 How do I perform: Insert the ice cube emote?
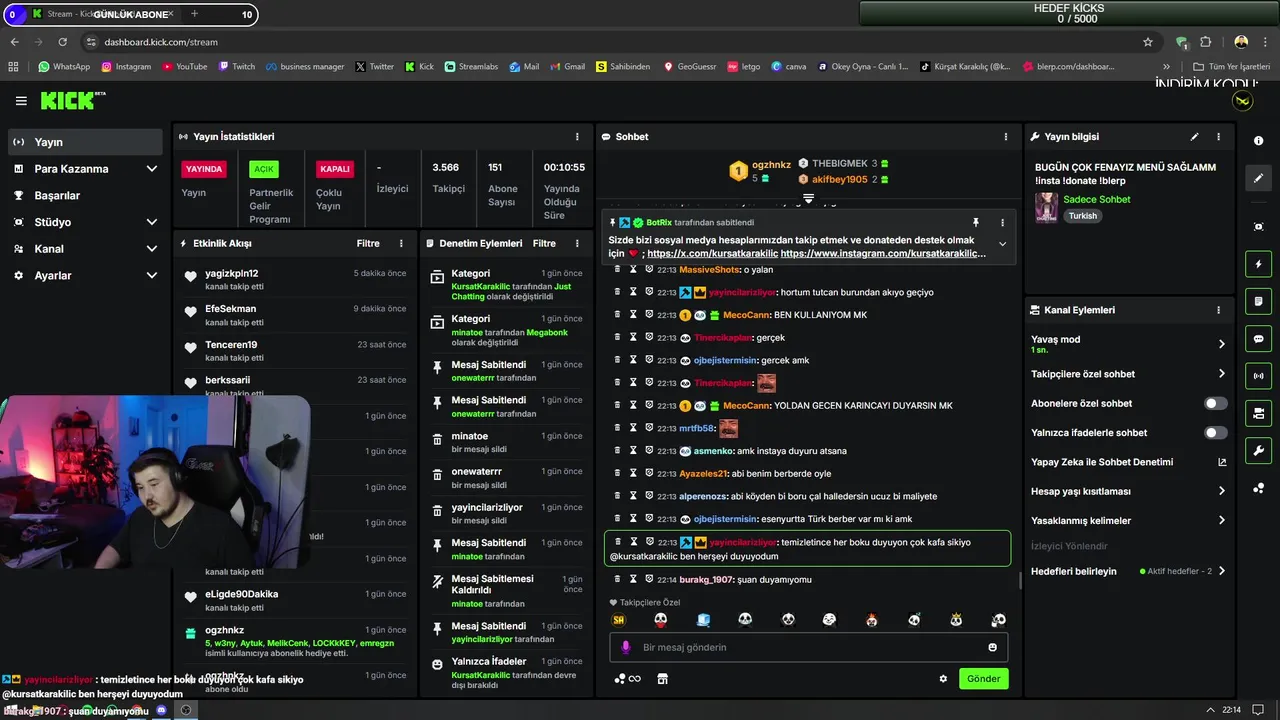click(703, 620)
